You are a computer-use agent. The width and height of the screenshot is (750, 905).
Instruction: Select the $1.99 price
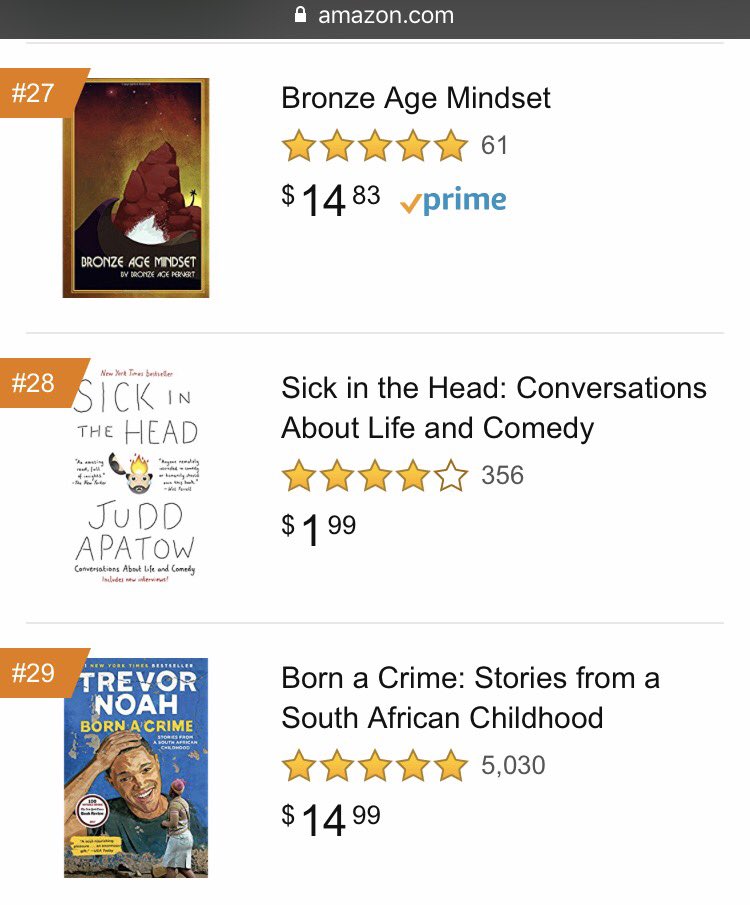coord(319,528)
